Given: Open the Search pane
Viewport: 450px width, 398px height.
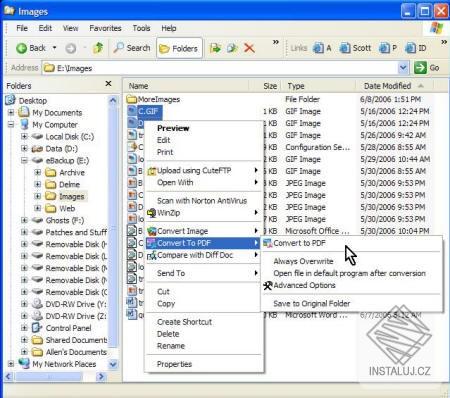Looking at the screenshot, I should [x=132, y=48].
